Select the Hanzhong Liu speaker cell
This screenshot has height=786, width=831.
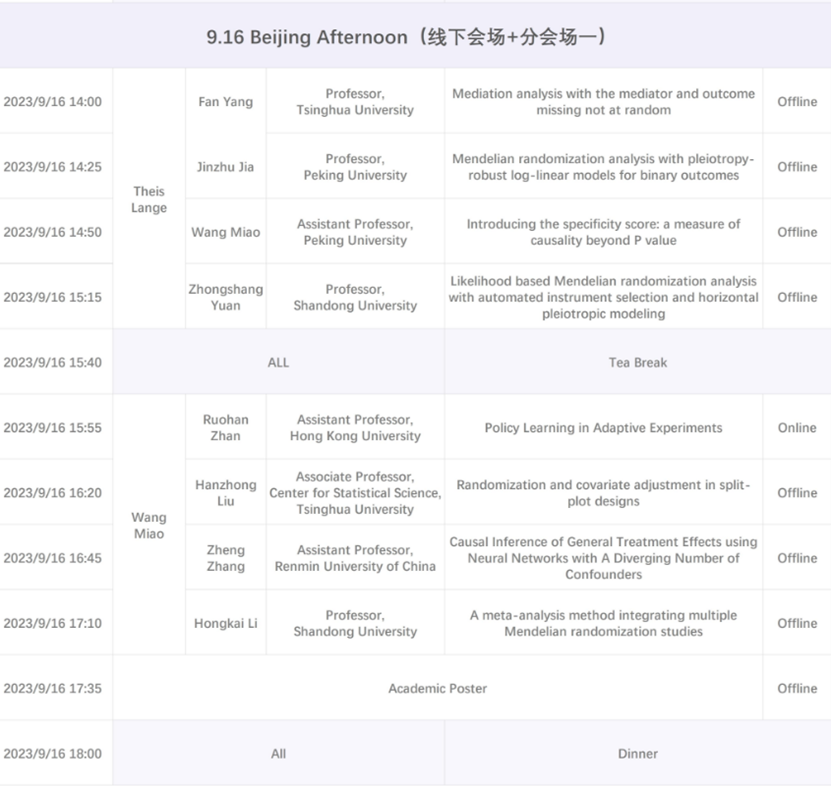point(225,493)
